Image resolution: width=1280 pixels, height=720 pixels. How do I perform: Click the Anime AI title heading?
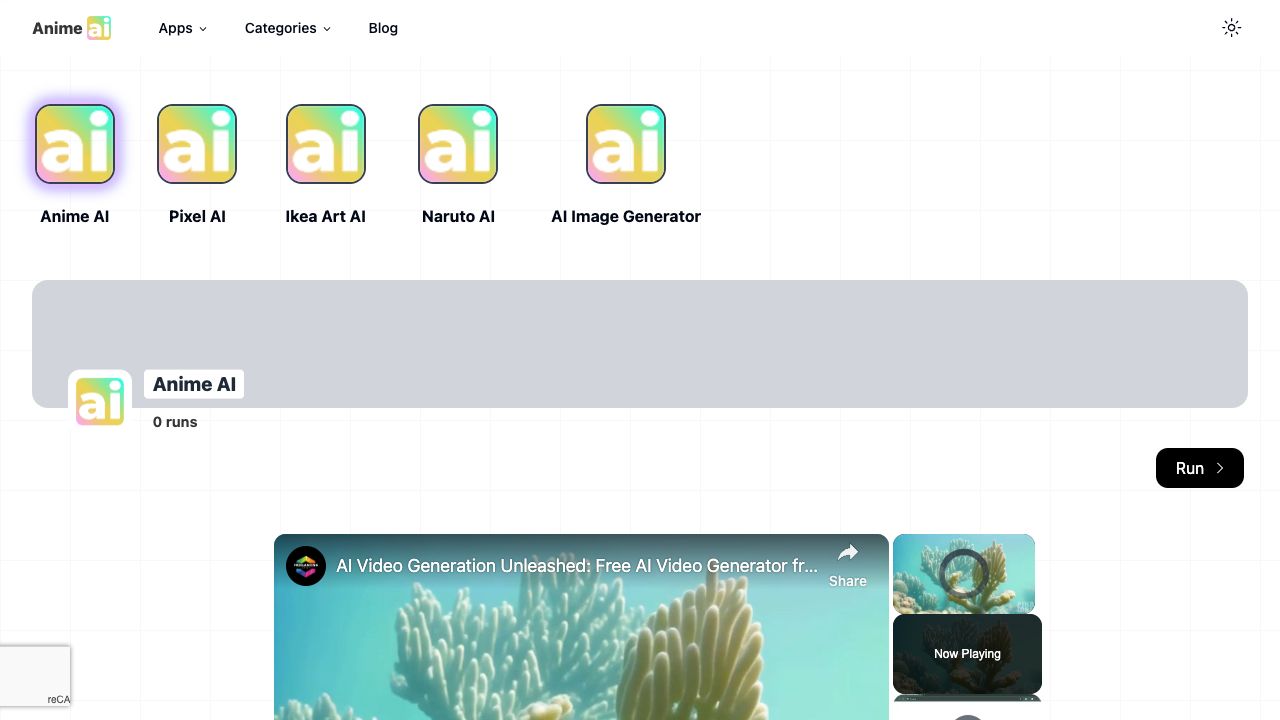(194, 384)
